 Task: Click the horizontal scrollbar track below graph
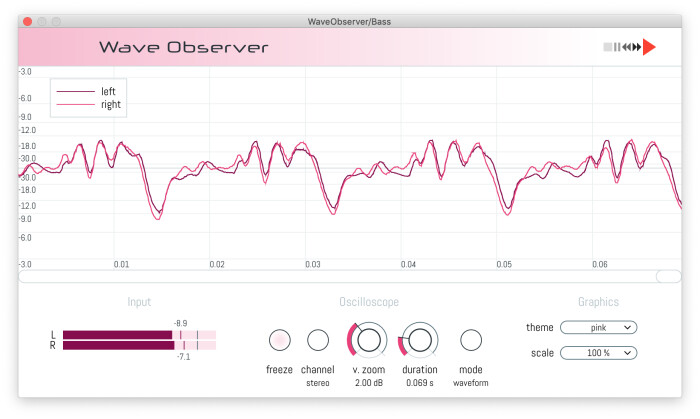click(350, 276)
